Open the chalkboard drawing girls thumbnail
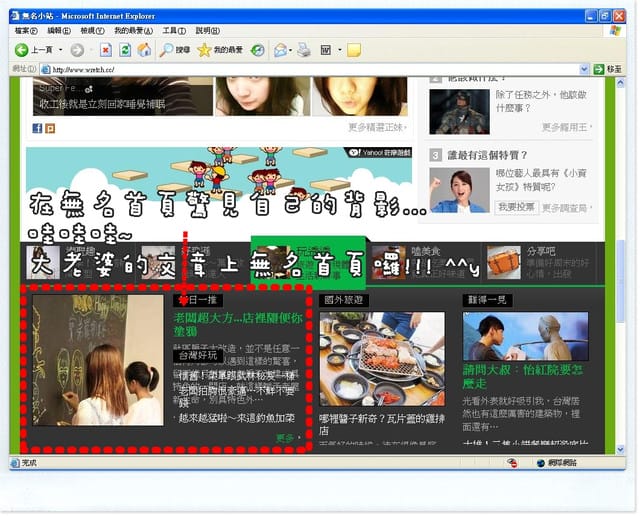This screenshot has width=640, height=516. [x=98, y=360]
